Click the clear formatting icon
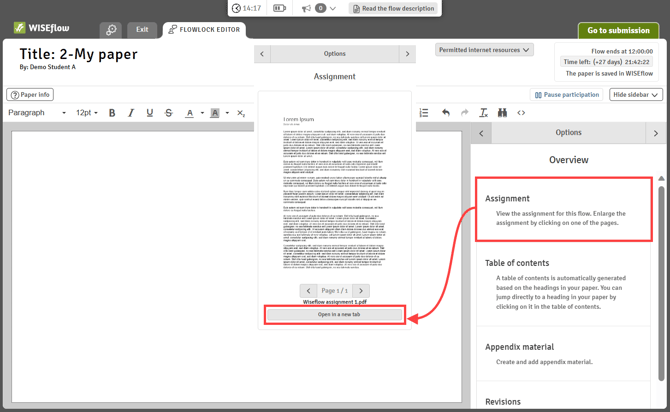 pyautogui.click(x=483, y=113)
